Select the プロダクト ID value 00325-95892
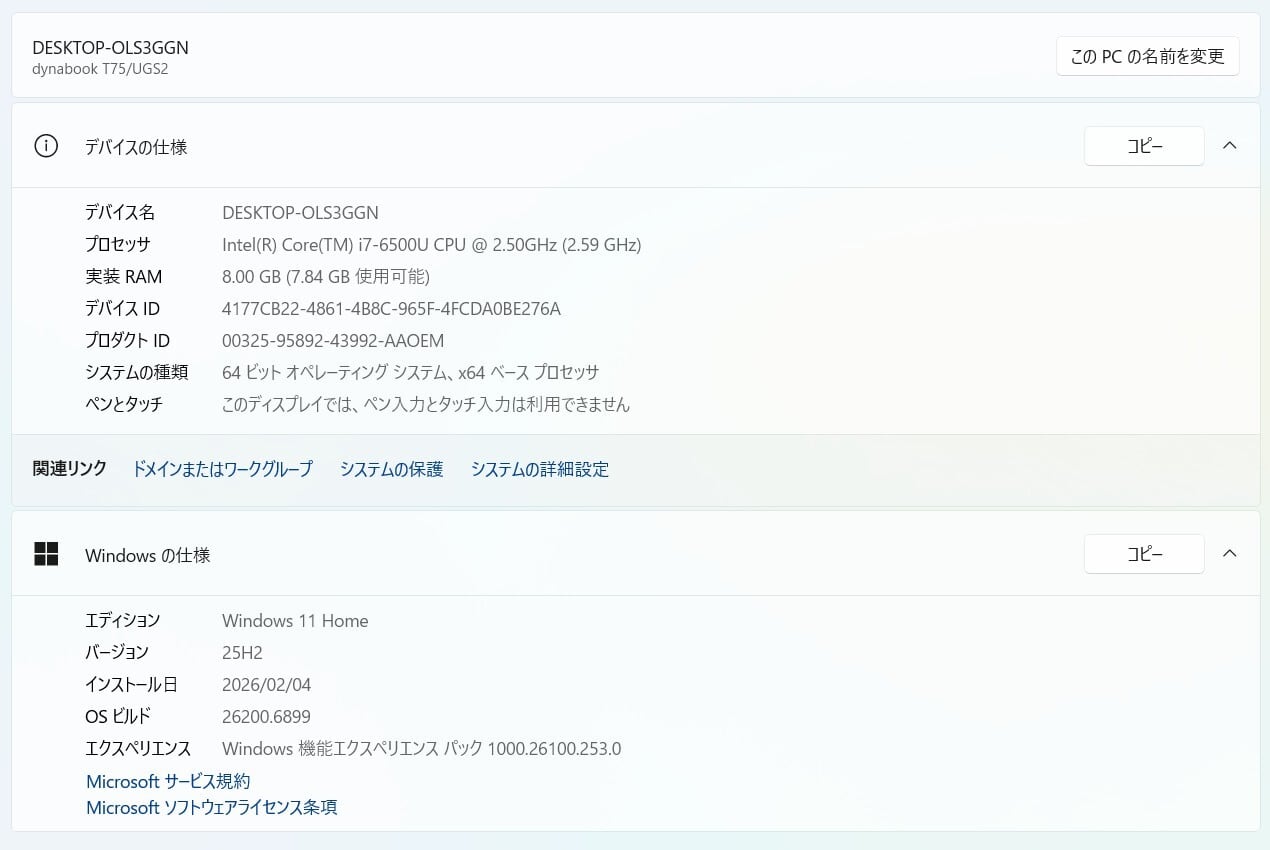This screenshot has width=1270, height=850. (333, 340)
